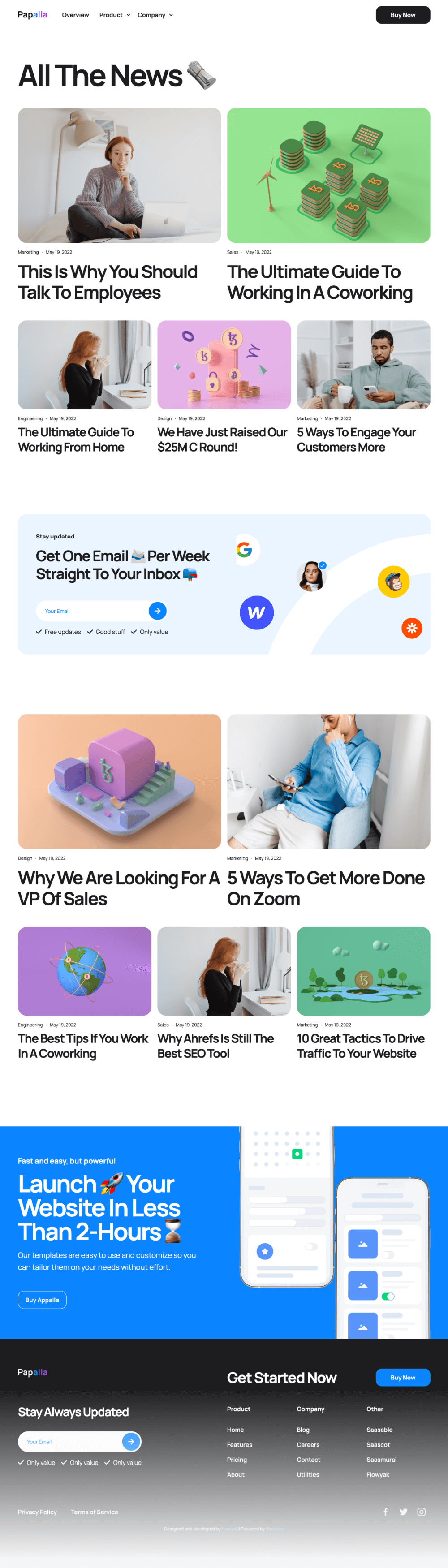Open the Twitter footer icon
This screenshot has height=1568, width=448.
(x=403, y=1512)
